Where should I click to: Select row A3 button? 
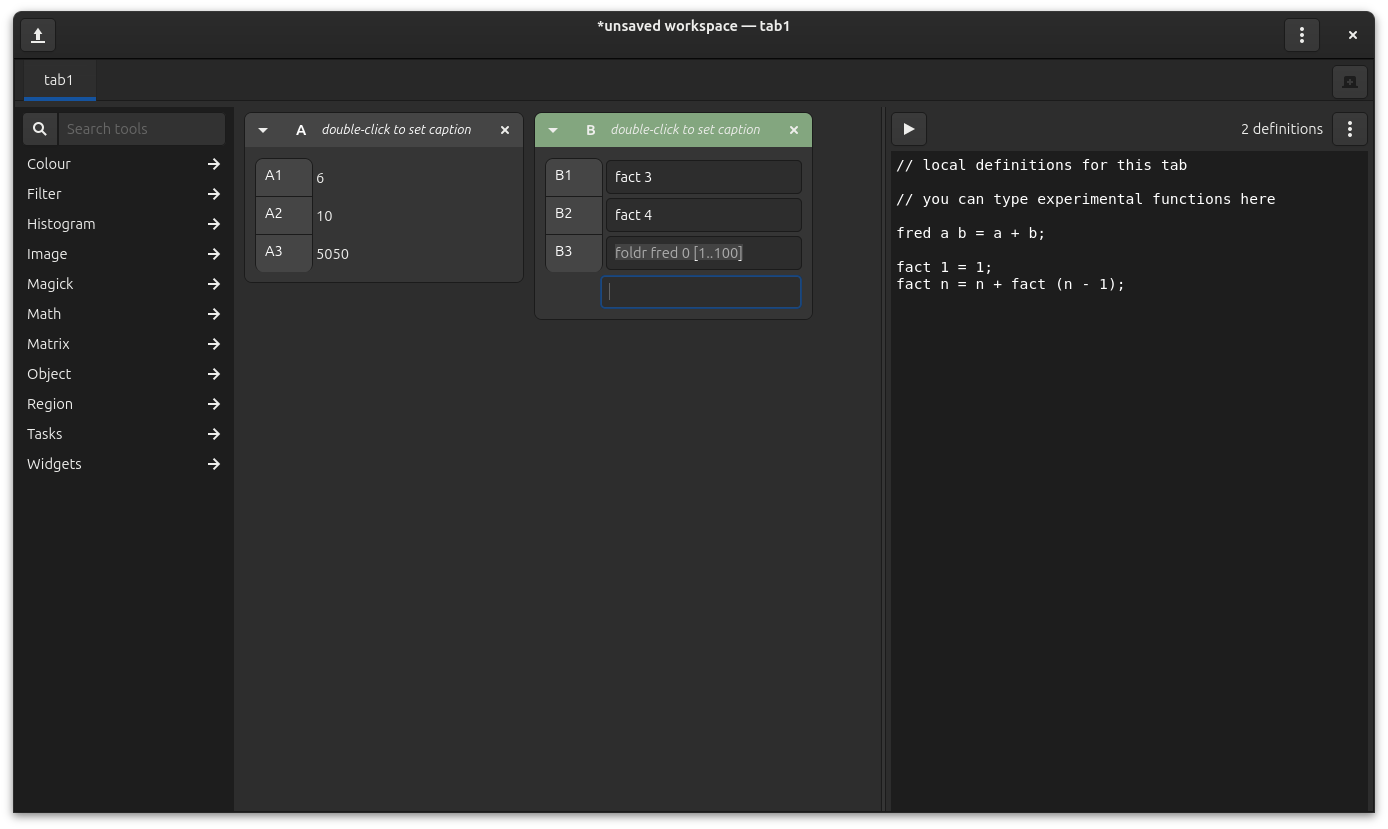click(x=284, y=253)
